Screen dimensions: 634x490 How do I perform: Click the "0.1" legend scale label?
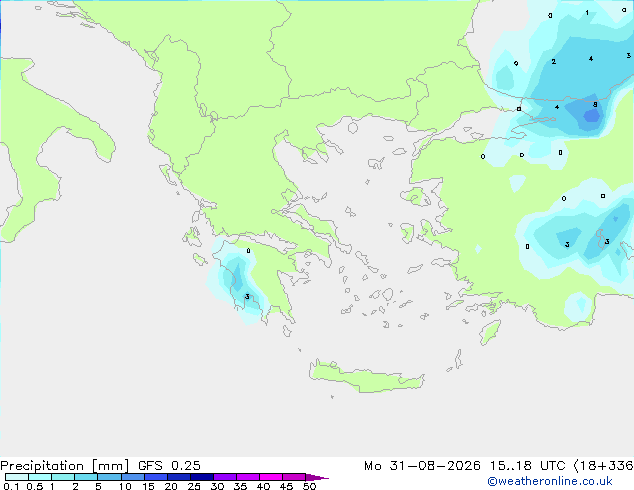11,486
